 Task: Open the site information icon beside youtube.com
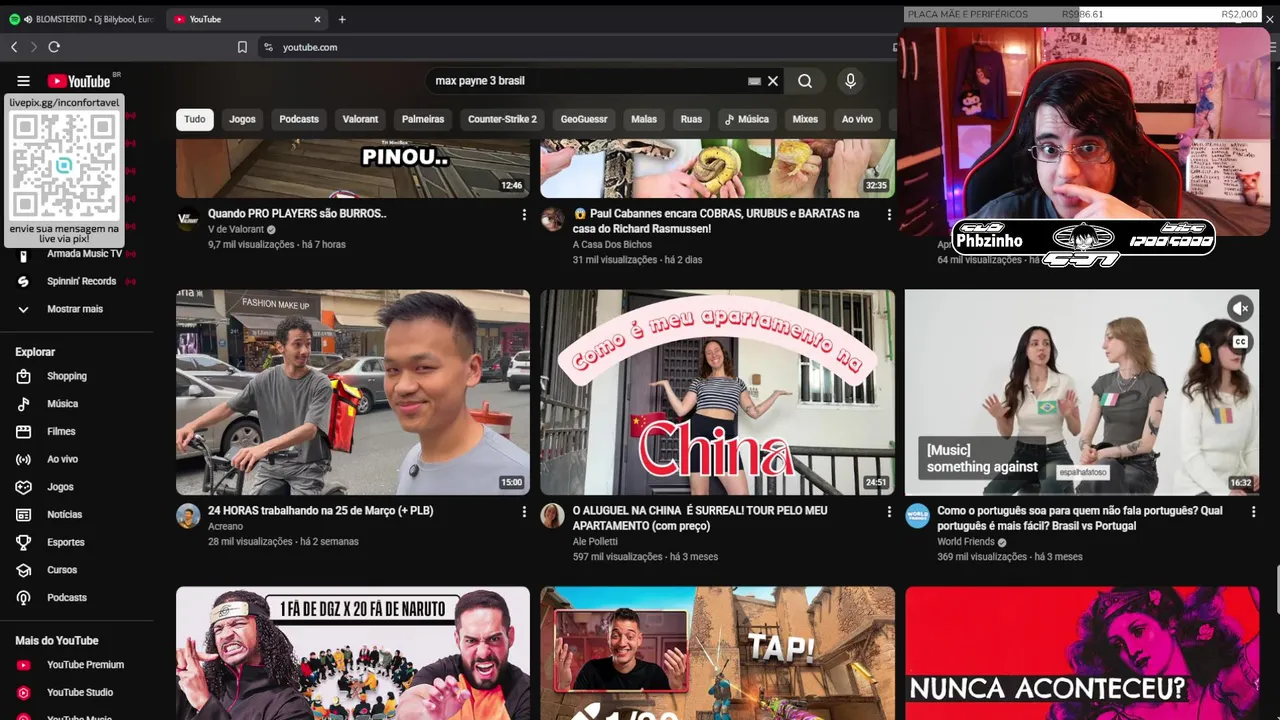tap(268, 47)
